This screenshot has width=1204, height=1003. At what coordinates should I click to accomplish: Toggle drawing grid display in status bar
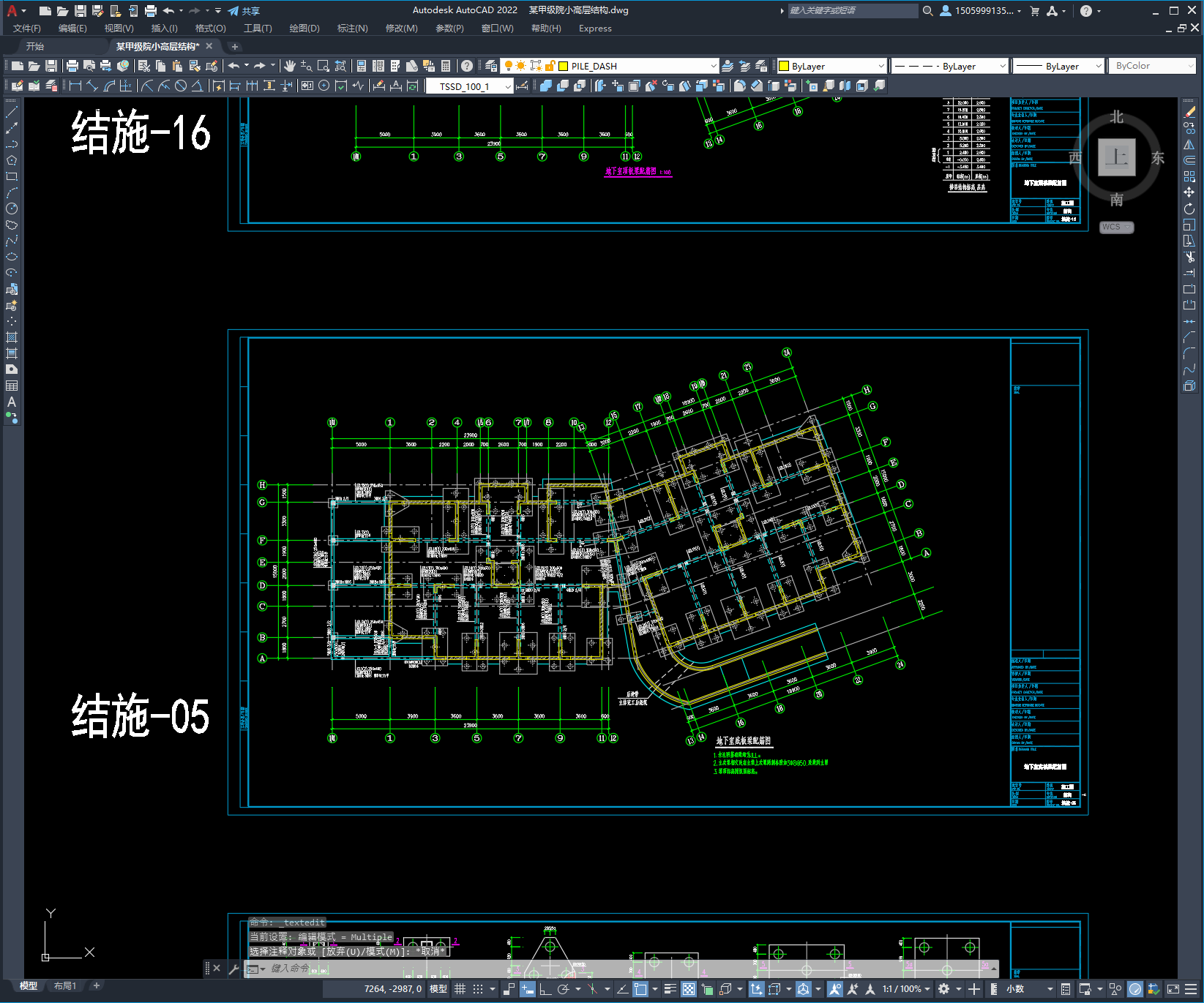click(460, 989)
